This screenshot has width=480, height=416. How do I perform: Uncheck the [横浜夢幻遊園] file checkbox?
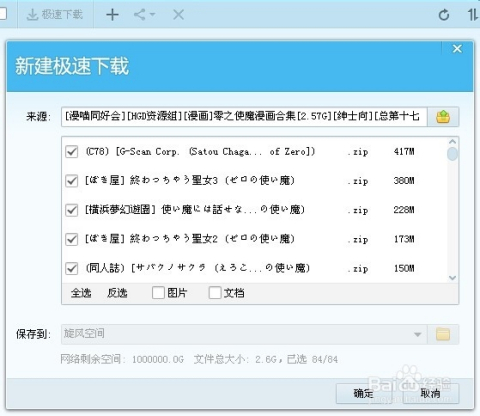[x=71, y=210]
